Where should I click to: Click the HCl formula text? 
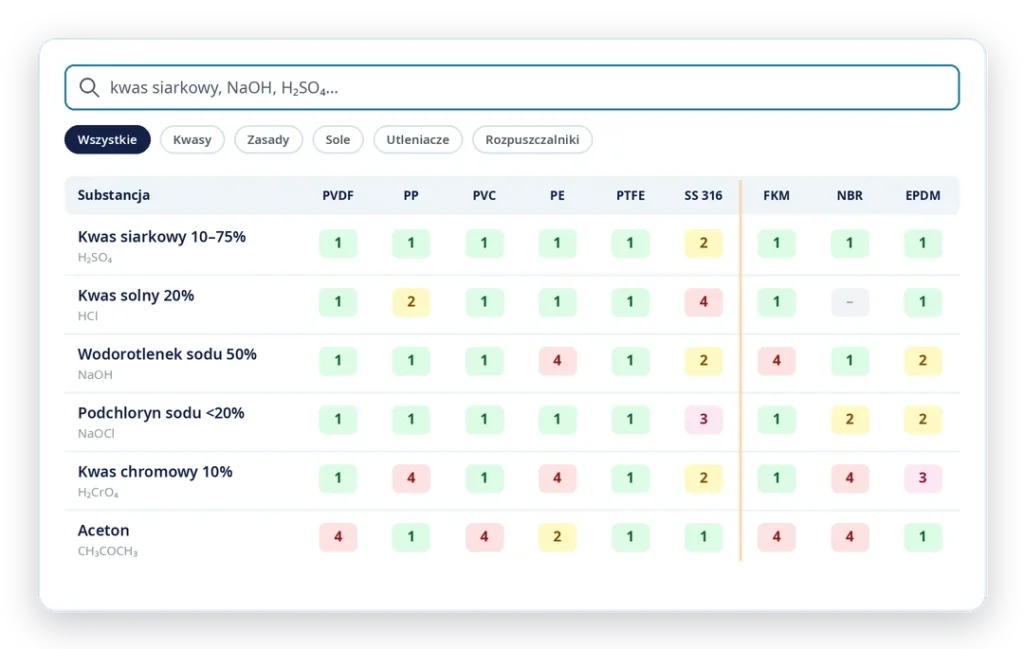pyautogui.click(x=88, y=316)
